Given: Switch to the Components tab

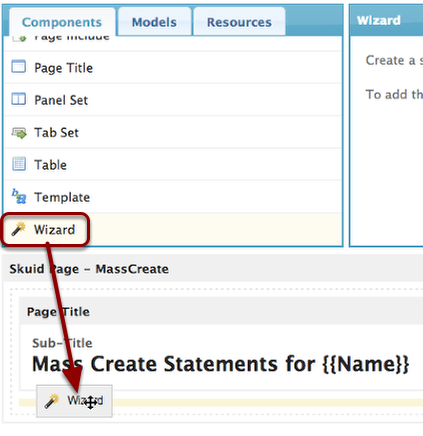Looking at the screenshot, I should [x=62, y=22].
